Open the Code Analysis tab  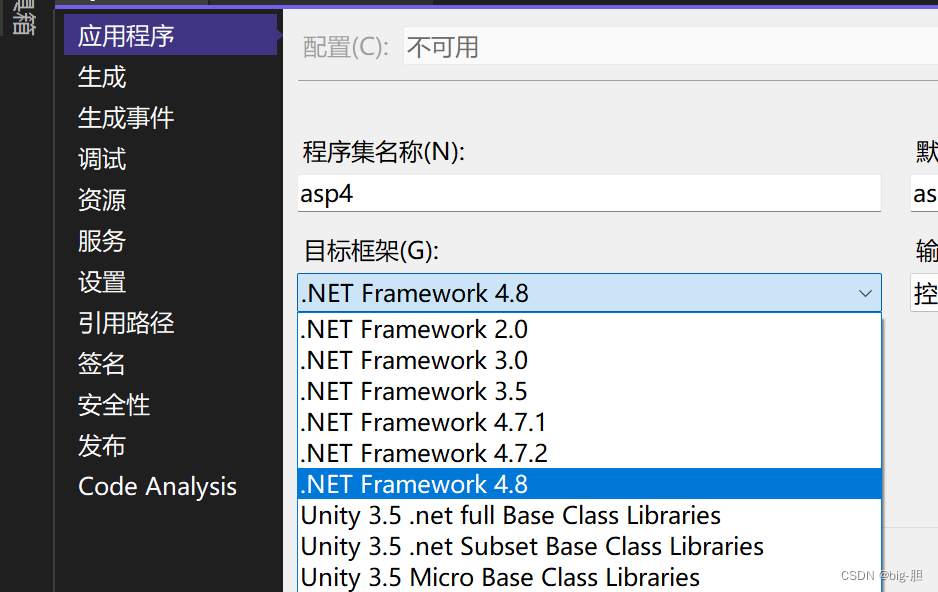click(x=157, y=487)
